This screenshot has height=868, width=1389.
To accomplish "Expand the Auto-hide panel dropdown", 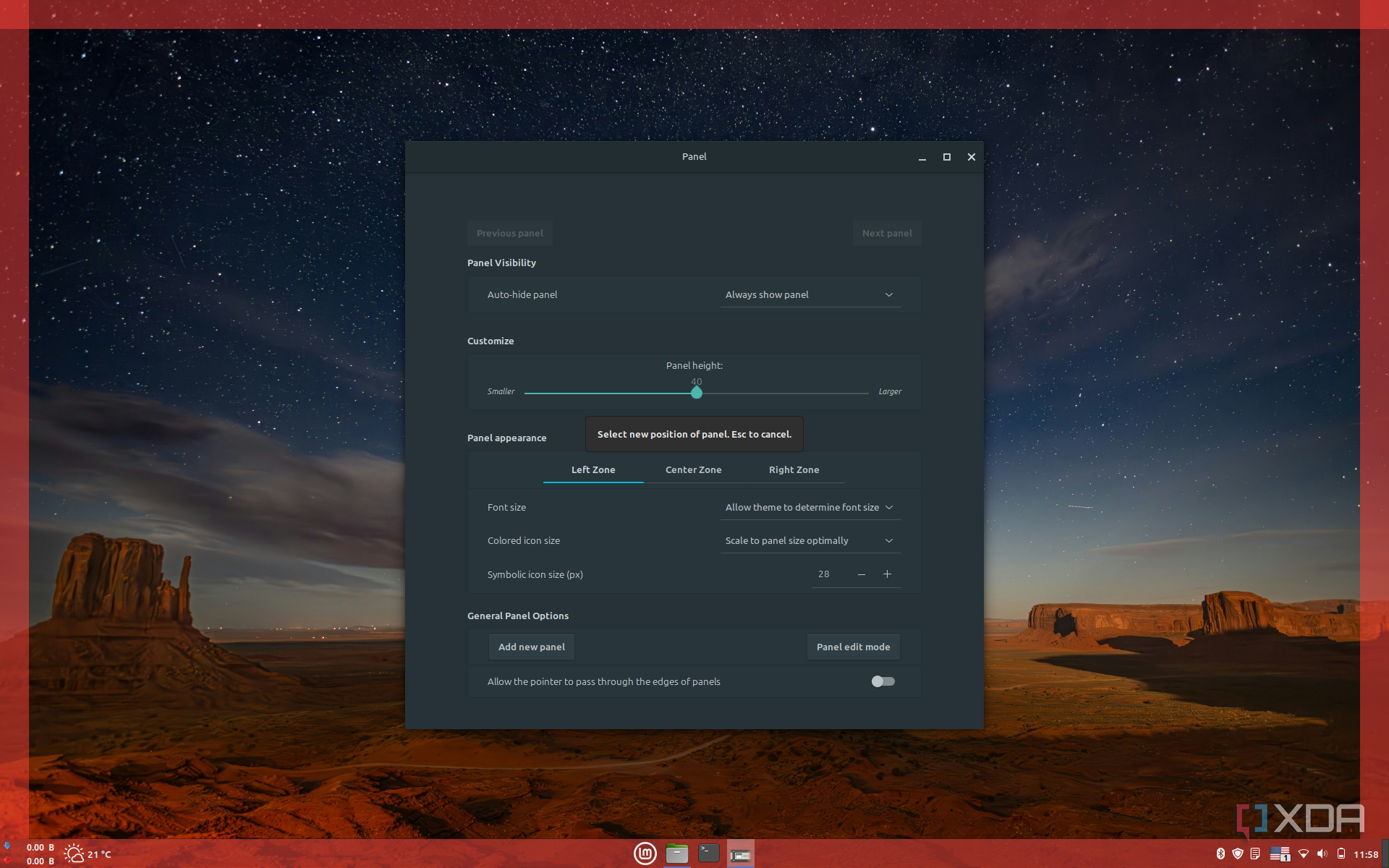I will 810,294.
